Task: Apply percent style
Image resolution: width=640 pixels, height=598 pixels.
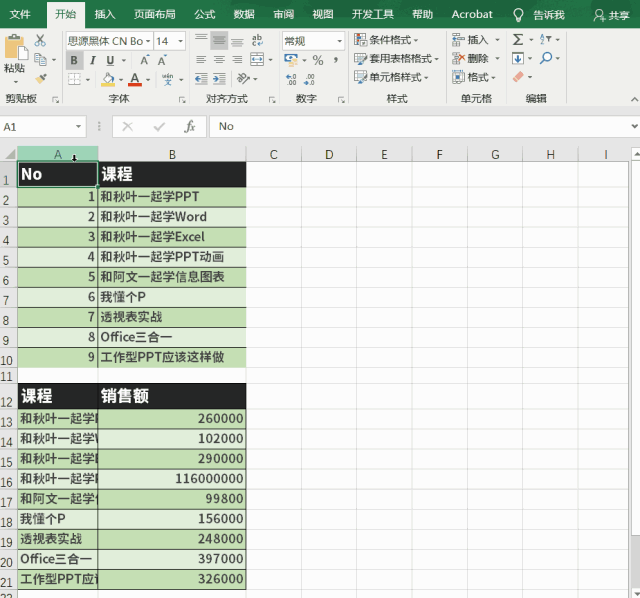Action: coord(318,60)
